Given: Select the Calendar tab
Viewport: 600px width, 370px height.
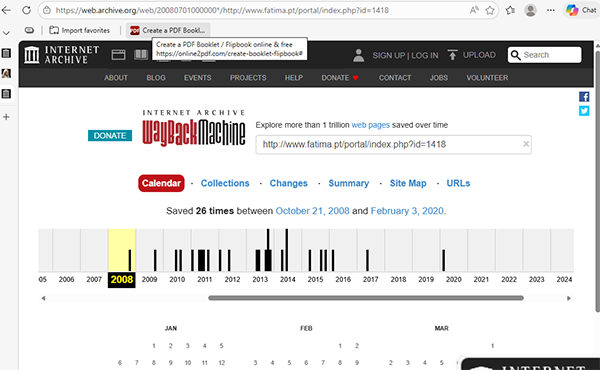Looking at the screenshot, I should tap(161, 183).
